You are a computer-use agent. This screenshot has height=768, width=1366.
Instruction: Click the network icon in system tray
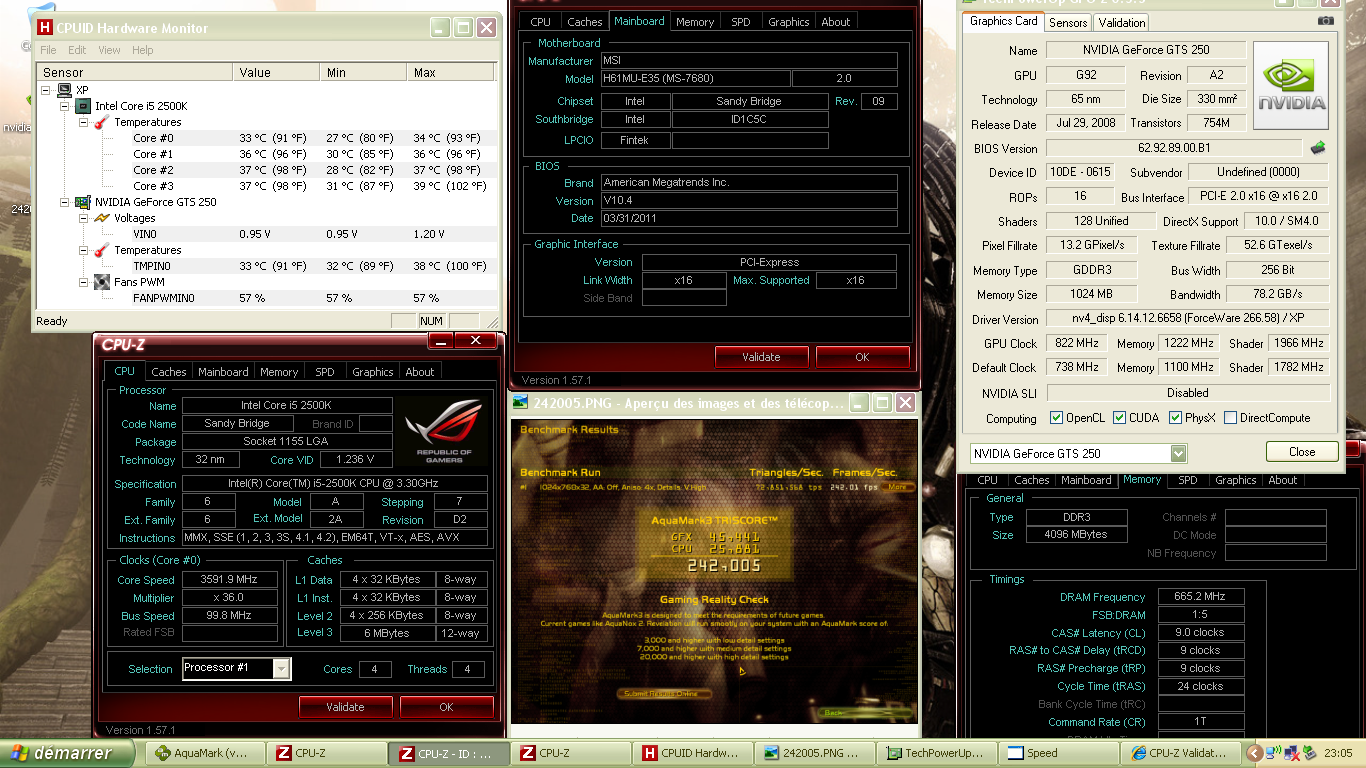point(1275,753)
